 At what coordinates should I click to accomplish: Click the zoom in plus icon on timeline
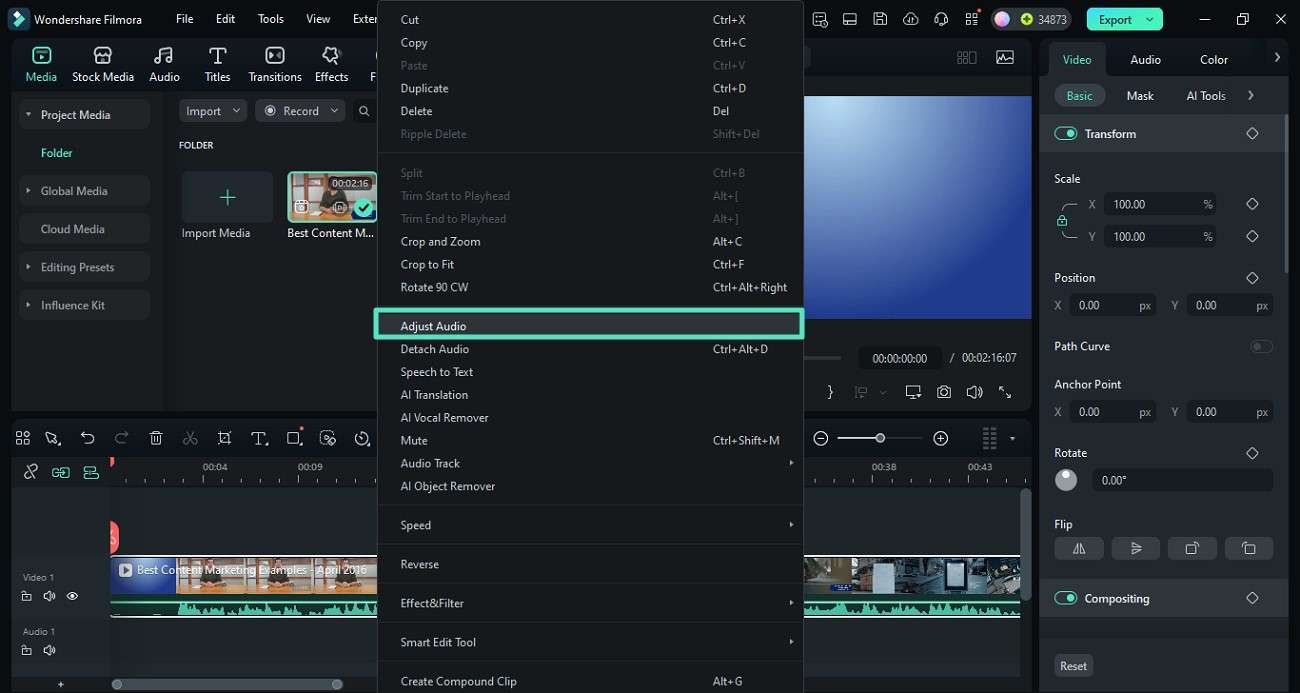tap(940, 438)
